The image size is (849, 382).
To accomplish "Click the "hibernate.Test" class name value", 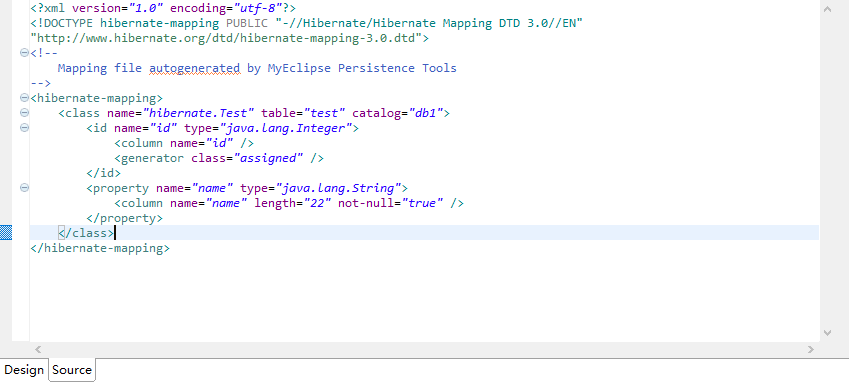I will 198,114.
